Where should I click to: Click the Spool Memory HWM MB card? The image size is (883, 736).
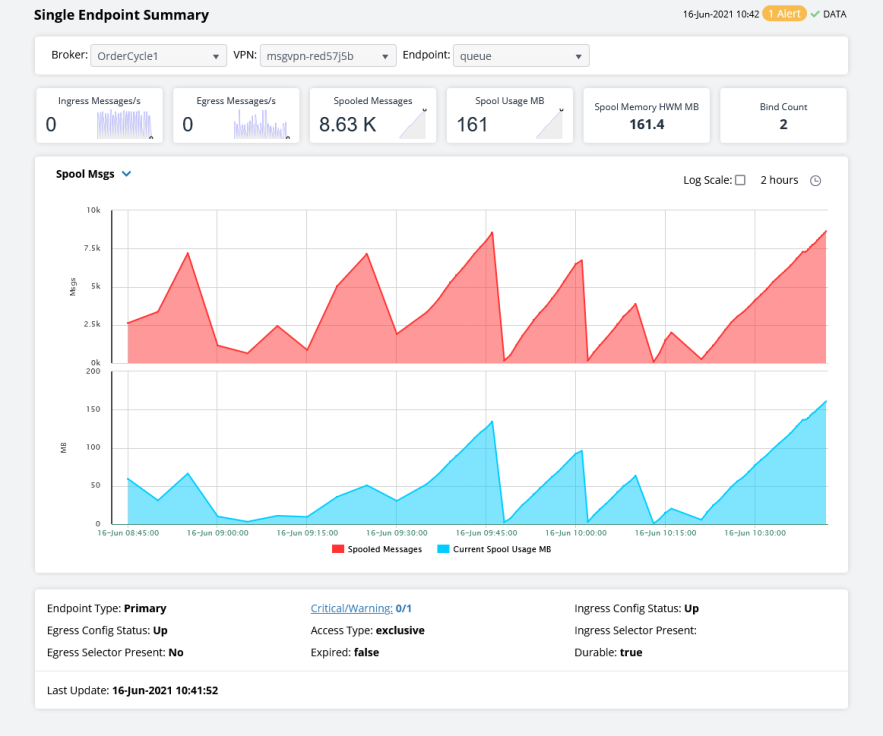pyautogui.click(x=646, y=116)
